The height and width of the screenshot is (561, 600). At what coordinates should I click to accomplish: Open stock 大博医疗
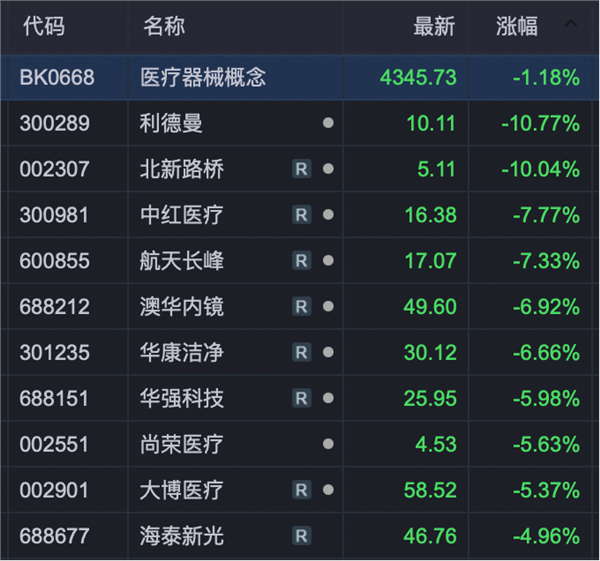[182, 490]
